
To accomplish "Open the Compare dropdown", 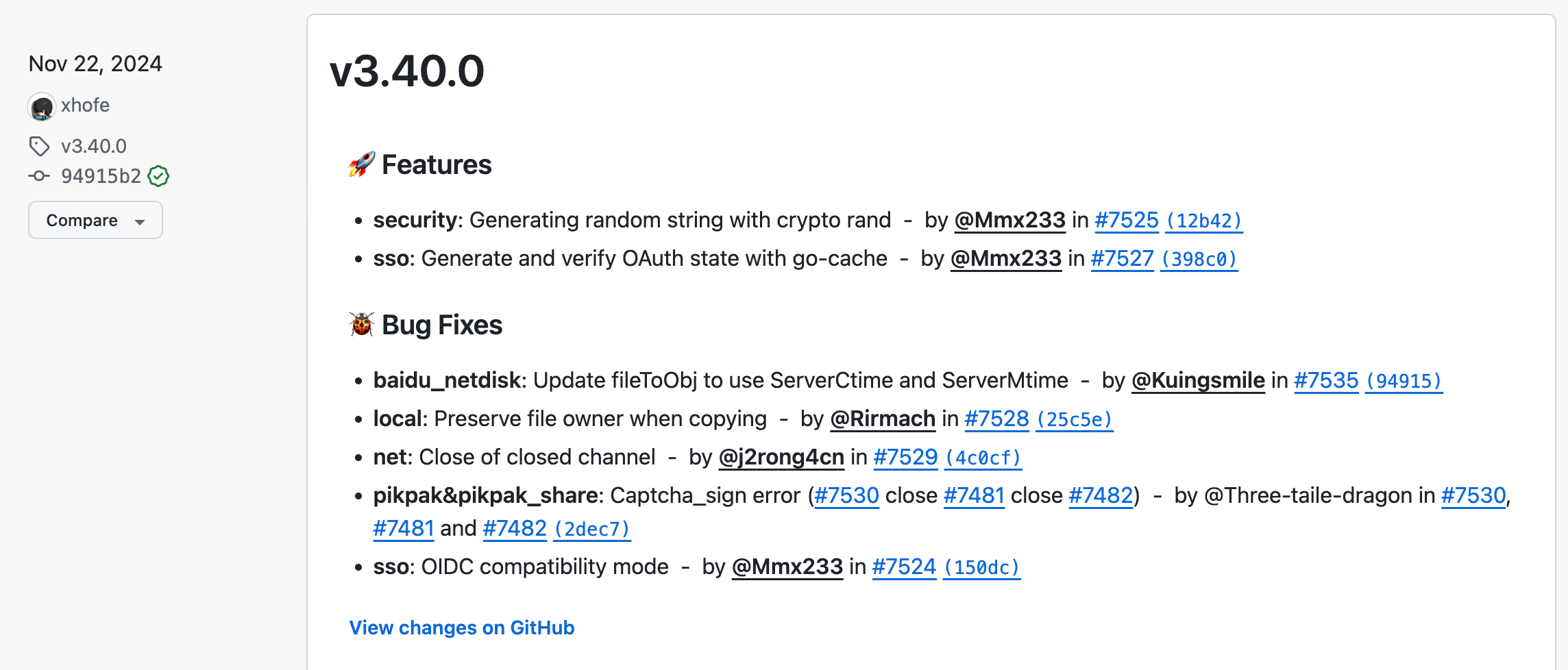I will [x=95, y=220].
